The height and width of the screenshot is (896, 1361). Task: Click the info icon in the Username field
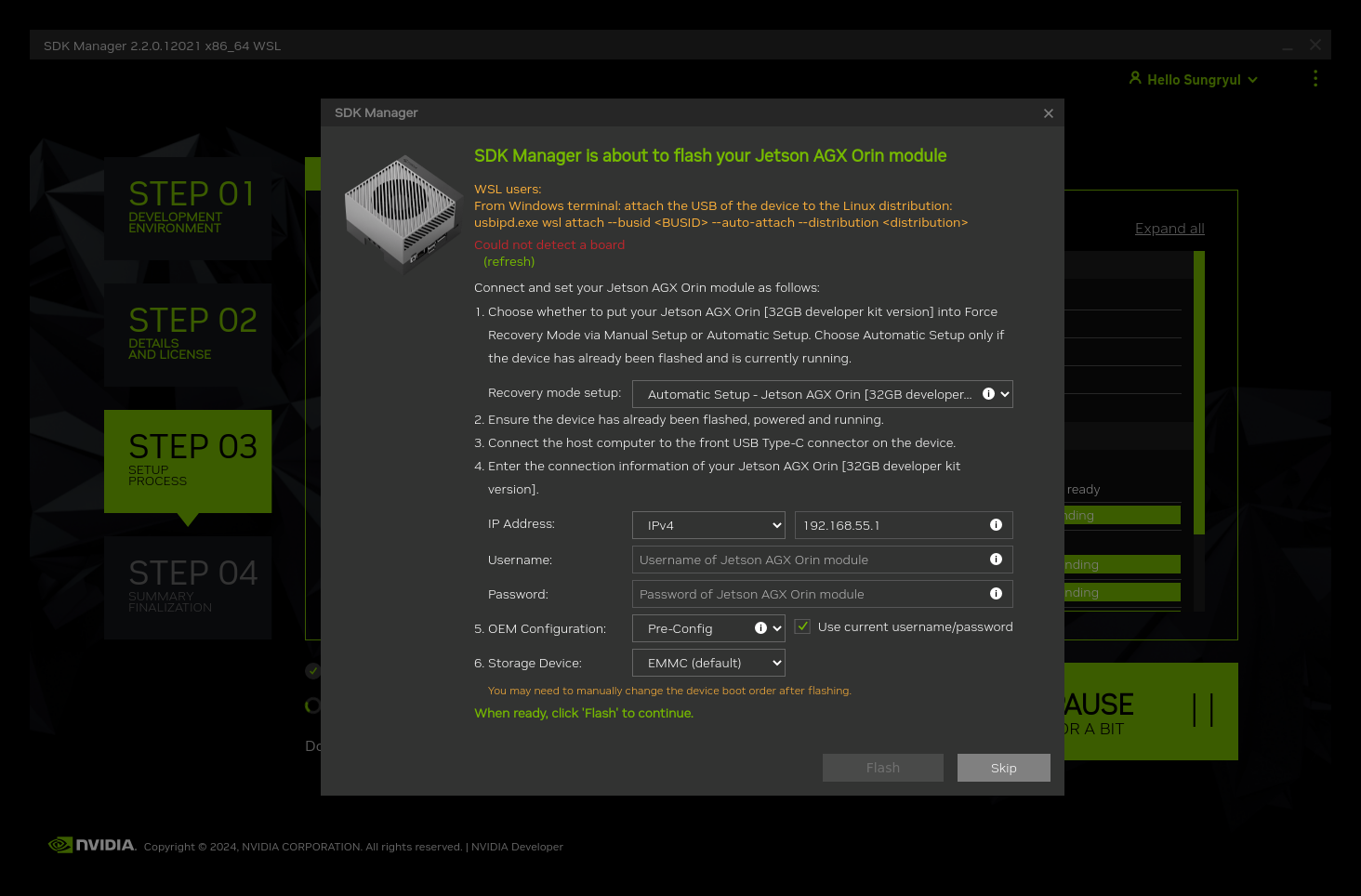[x=996, y=560]
